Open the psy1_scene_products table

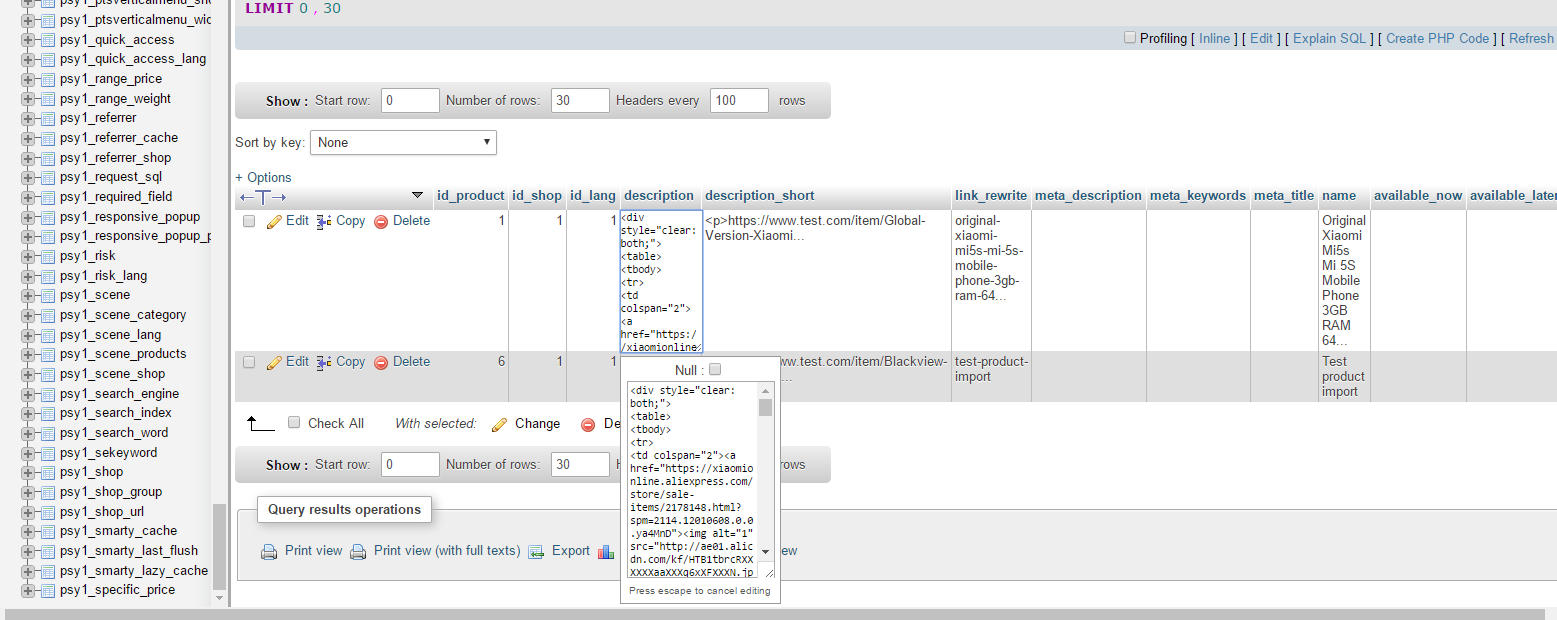123,354
